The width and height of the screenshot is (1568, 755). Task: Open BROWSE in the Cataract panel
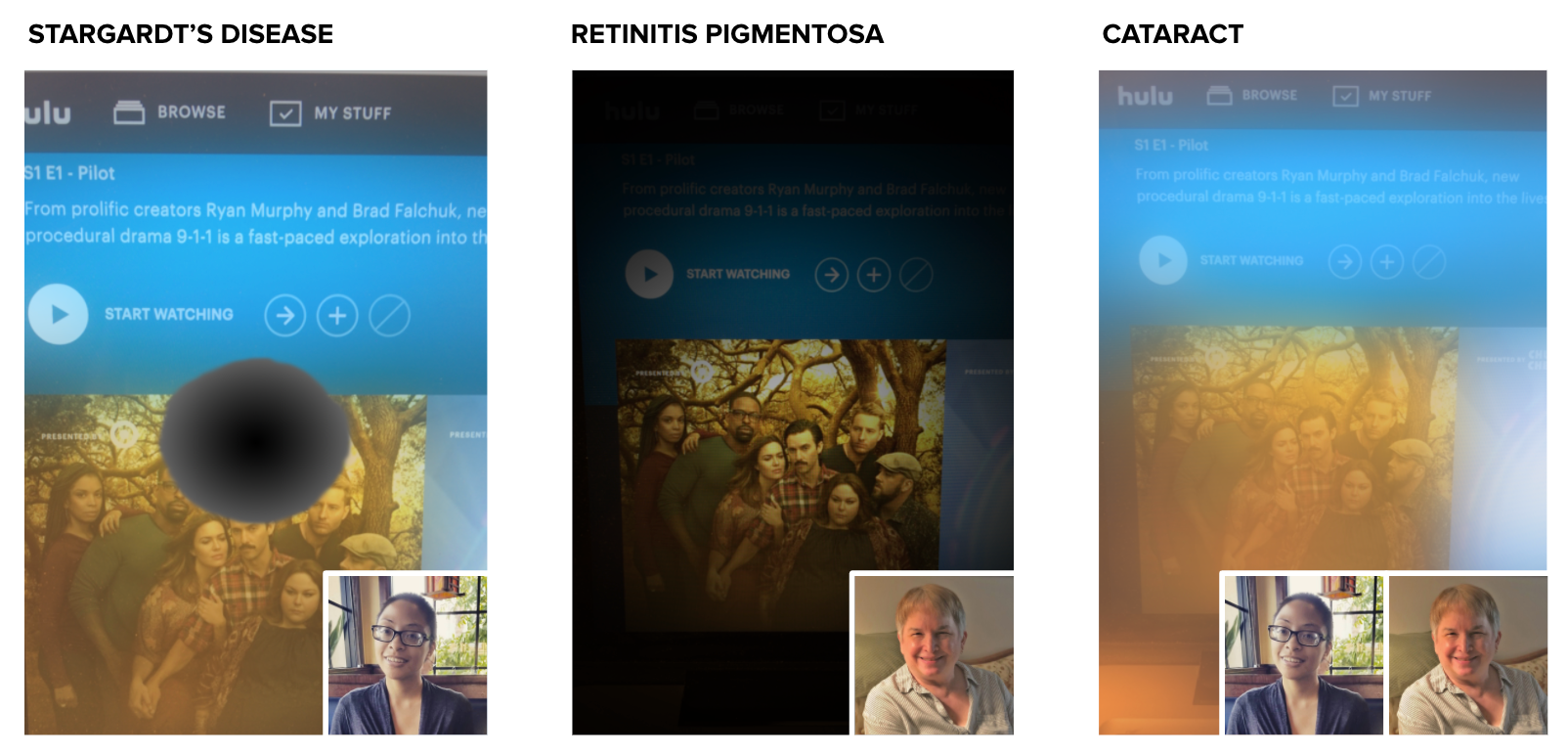point(1252,95)
